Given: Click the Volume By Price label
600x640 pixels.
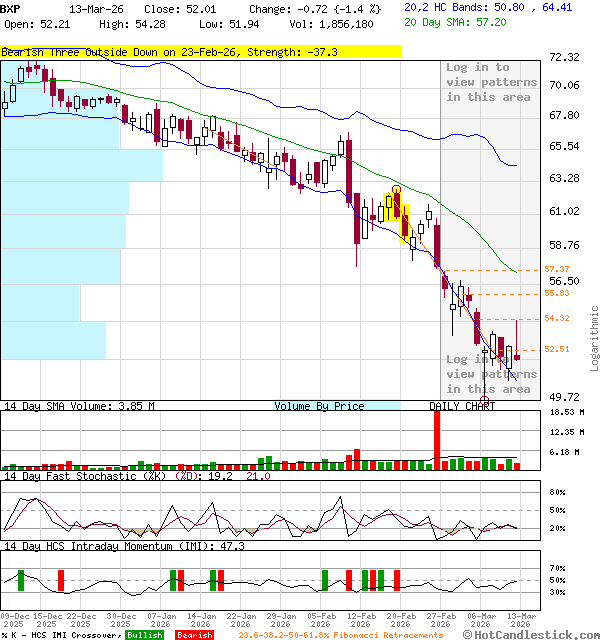Looking at the screenshot, I should pos(320,406).
